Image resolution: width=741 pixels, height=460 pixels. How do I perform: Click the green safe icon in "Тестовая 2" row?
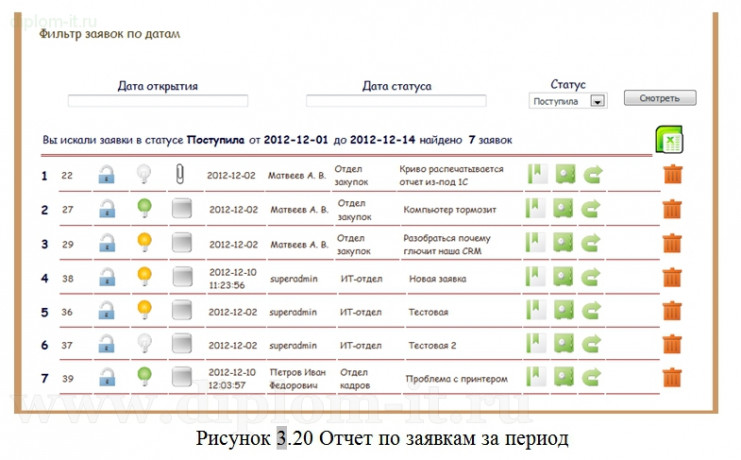pos(564,344)
